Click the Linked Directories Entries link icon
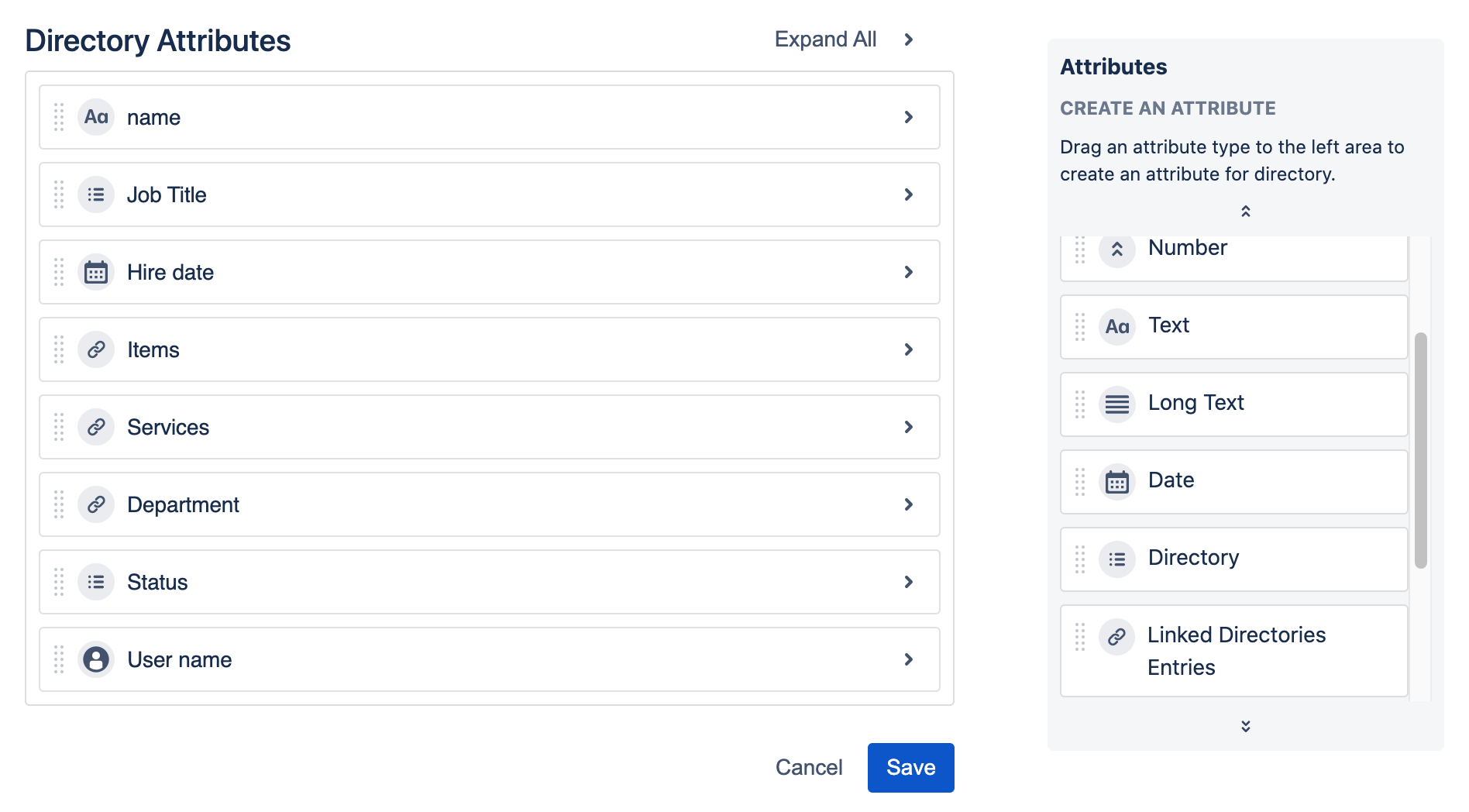Image resolution: width=1469 pixels, height=812 pixels. pyautogui.click(x=1116, y=637)
